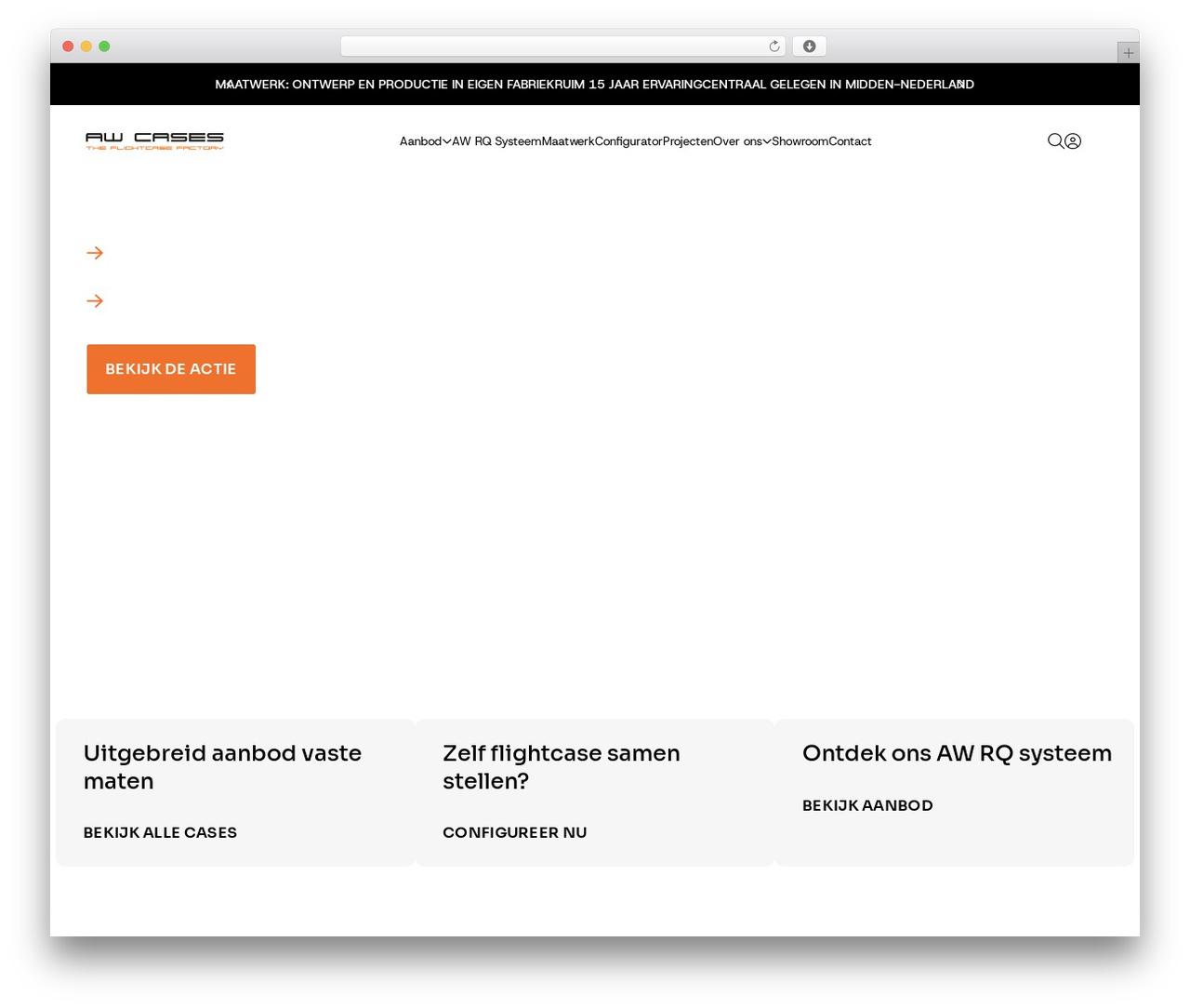The width and height of the screenshot is (1190, 1008).
Task: Open the Configurator menu item
Action: click(628, 141)
